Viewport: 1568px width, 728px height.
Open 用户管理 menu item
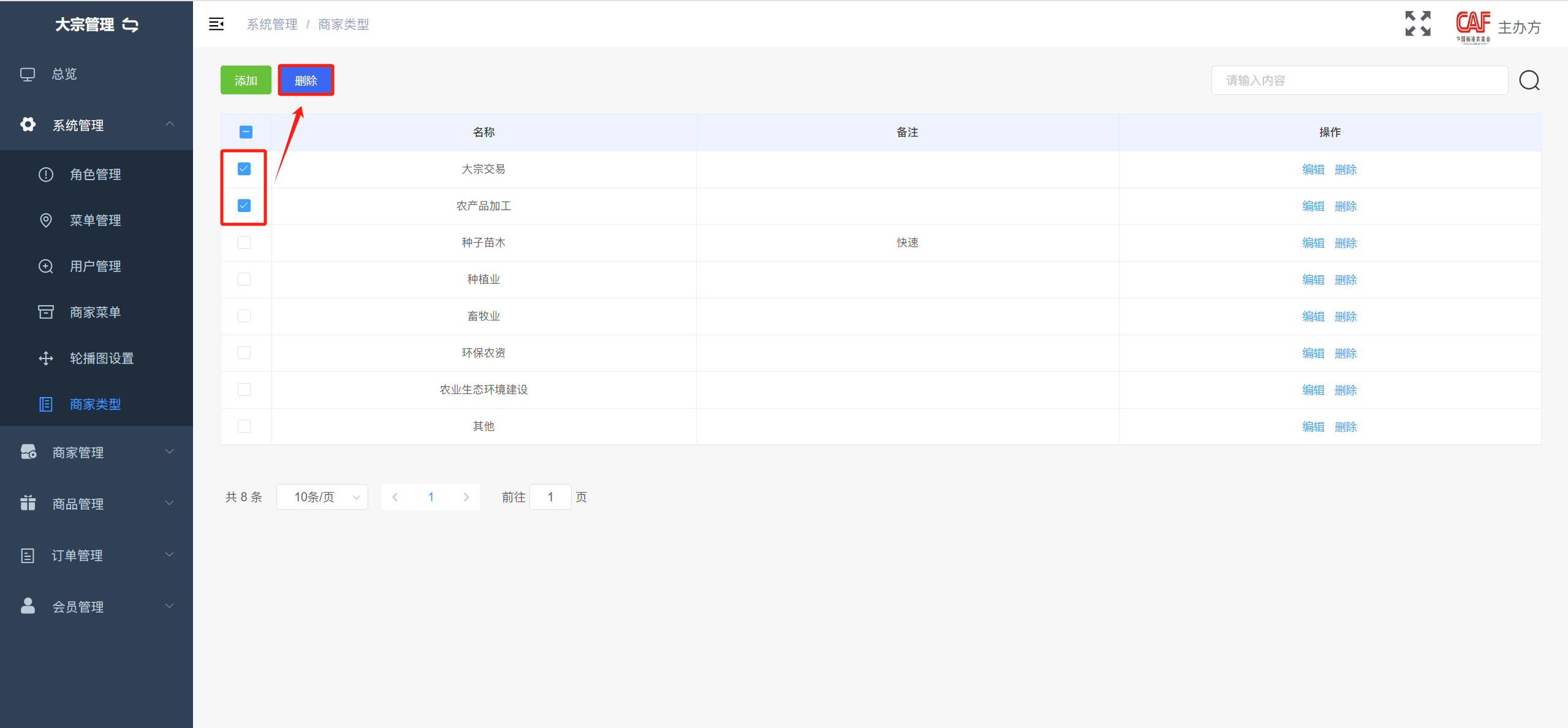(x=96, y=267)
